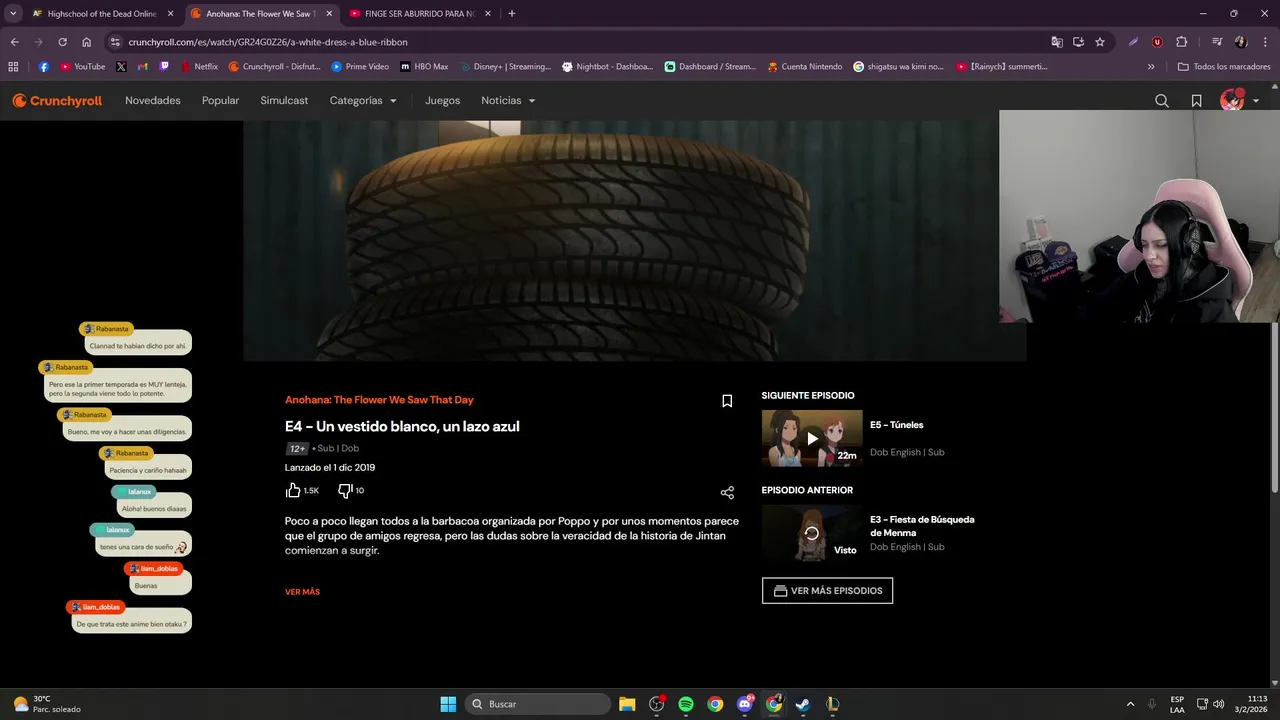Click the share icon for this episode
Screen dimensions: 1280x720
pos(727,493)
